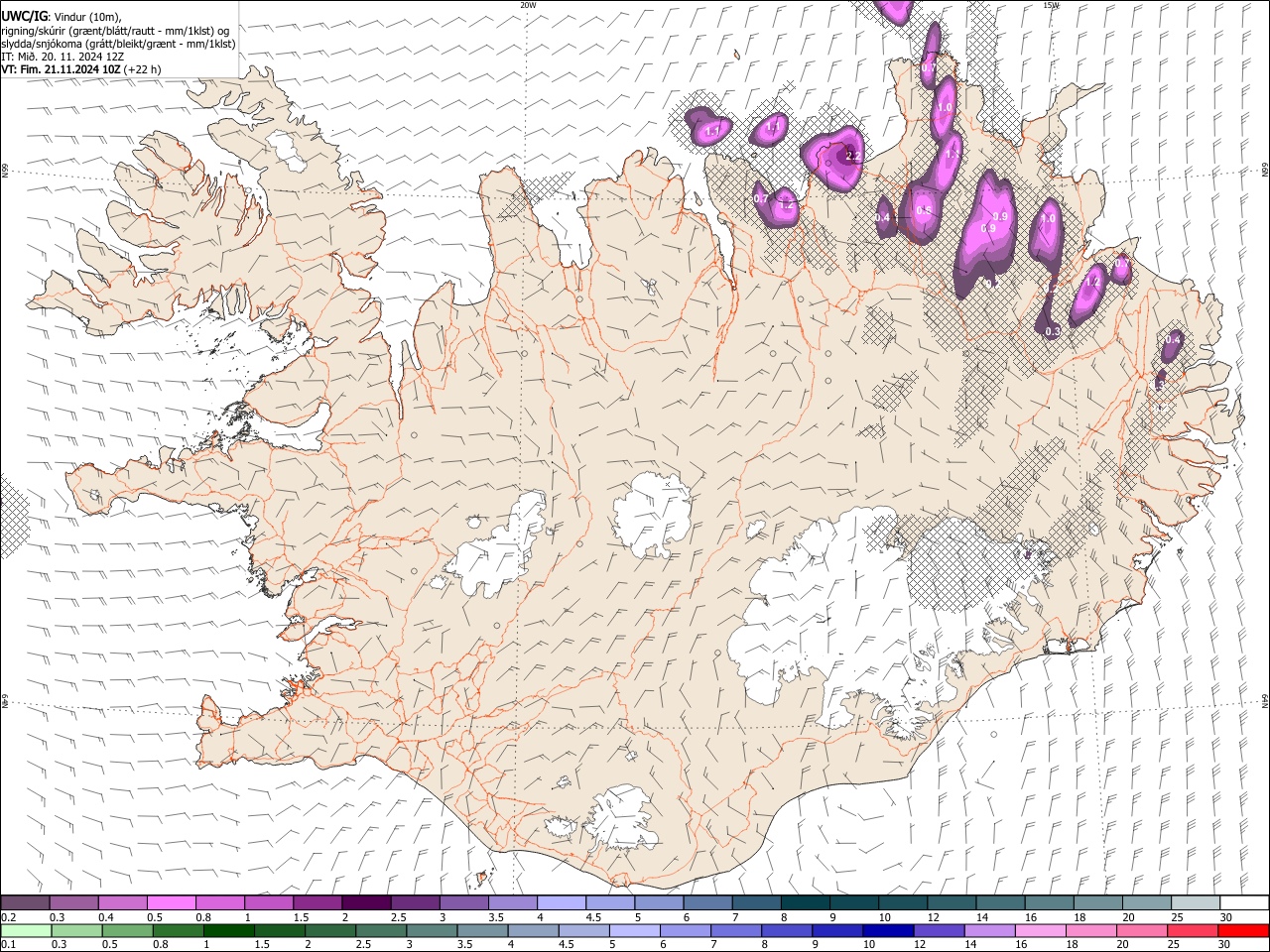Pick the dark teal 9–10 snow scale swatch
The height and width of the screenshot is (952, 1270).
click(x=853, y=902)
